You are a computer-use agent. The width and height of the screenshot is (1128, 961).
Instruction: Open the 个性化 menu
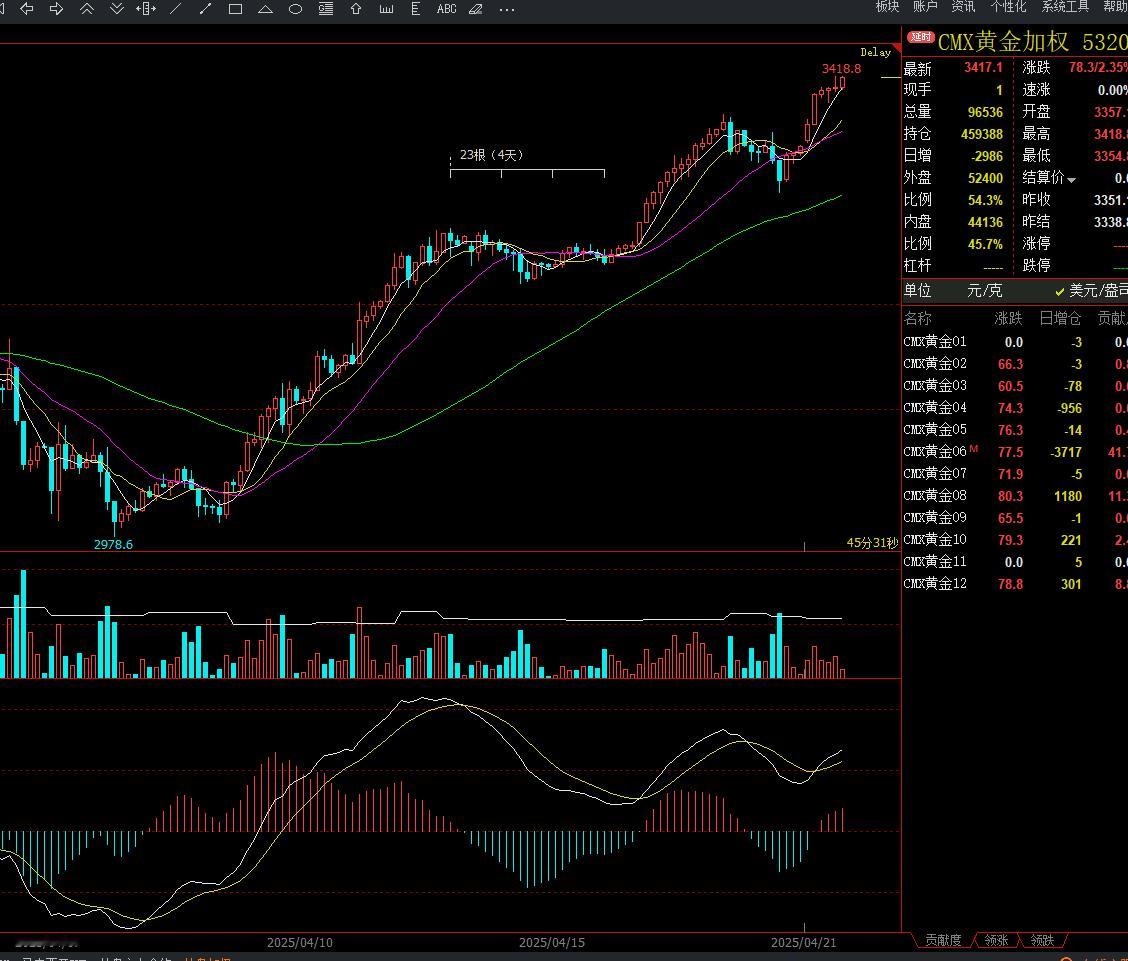click(x=1008, y=6)
